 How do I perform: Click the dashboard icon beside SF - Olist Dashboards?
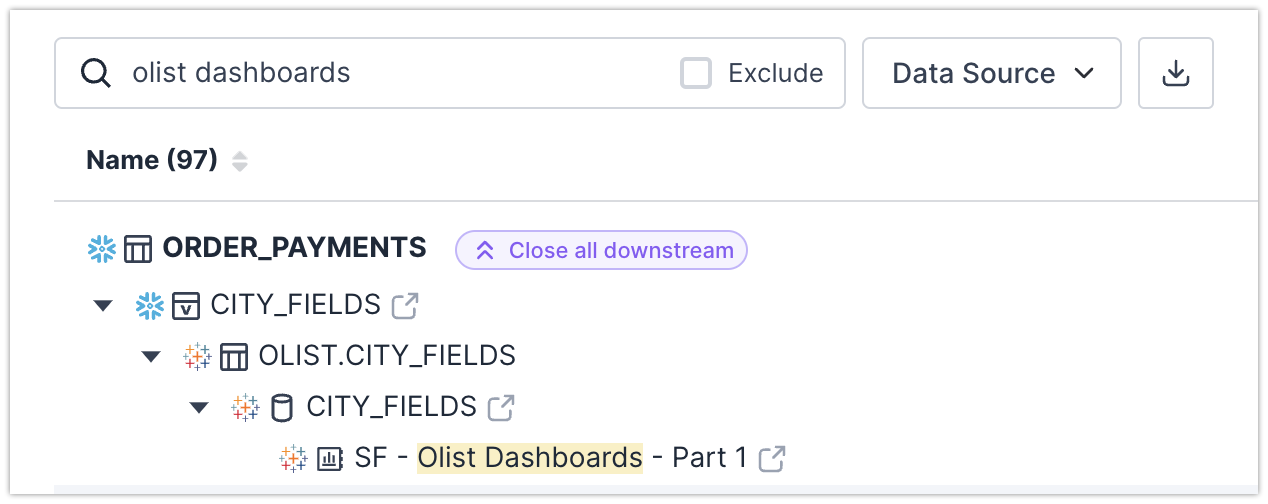pos(330,459)
